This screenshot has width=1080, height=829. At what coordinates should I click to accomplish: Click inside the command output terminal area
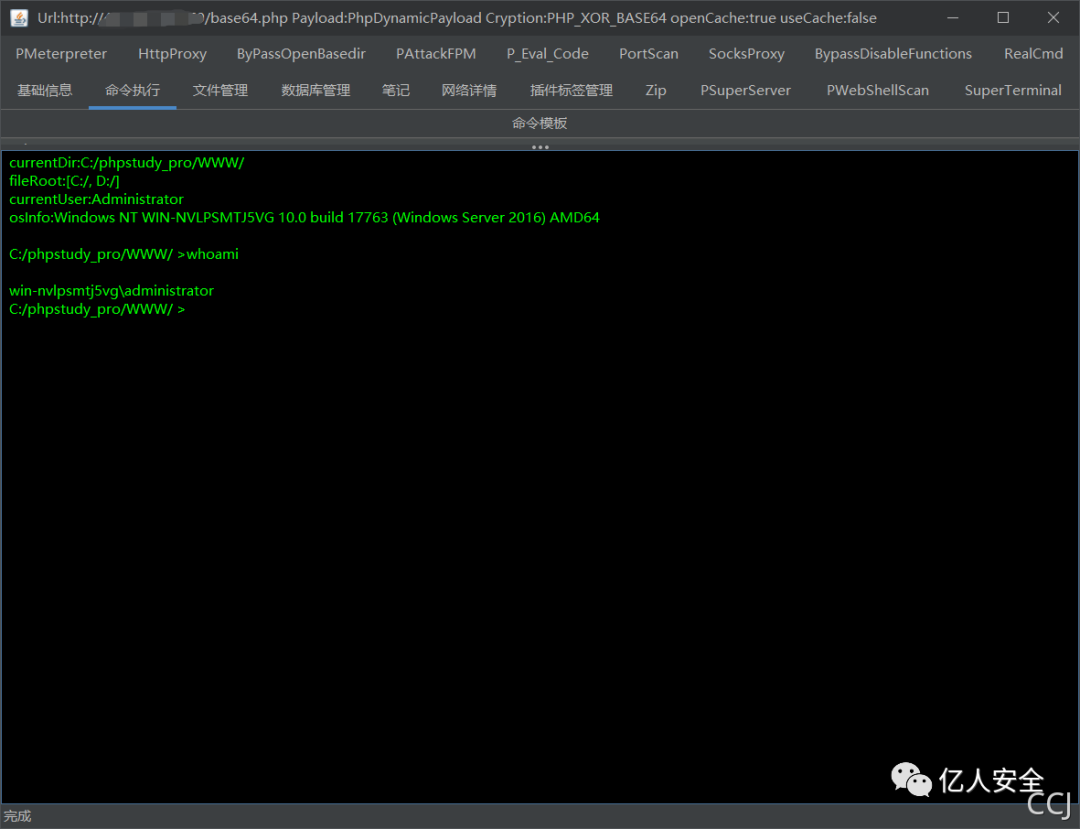540,450
